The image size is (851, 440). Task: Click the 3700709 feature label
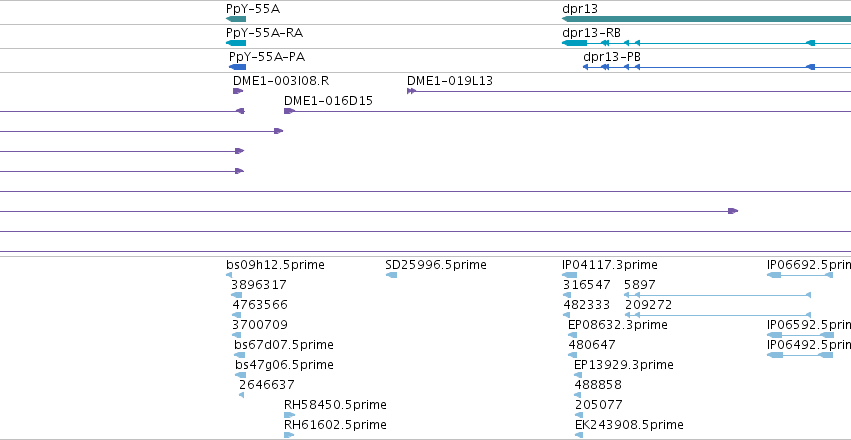tap(260, 325)
